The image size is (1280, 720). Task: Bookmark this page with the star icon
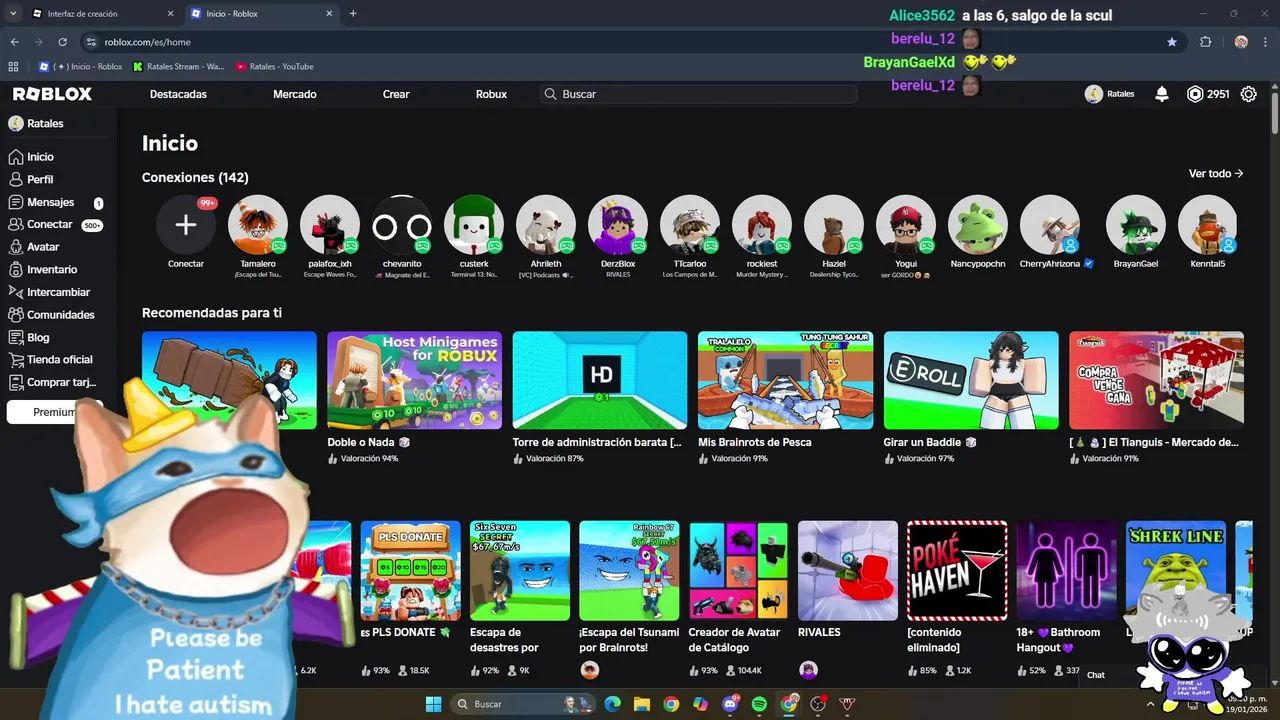(x=1172, y=42)
